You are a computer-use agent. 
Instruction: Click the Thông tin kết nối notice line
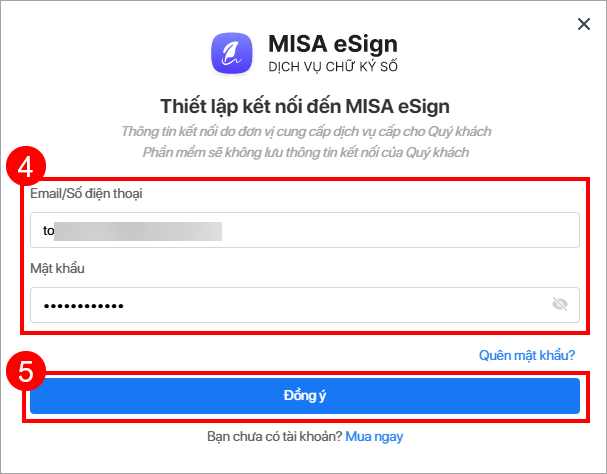pyautogui.click(x=305, y=132)
